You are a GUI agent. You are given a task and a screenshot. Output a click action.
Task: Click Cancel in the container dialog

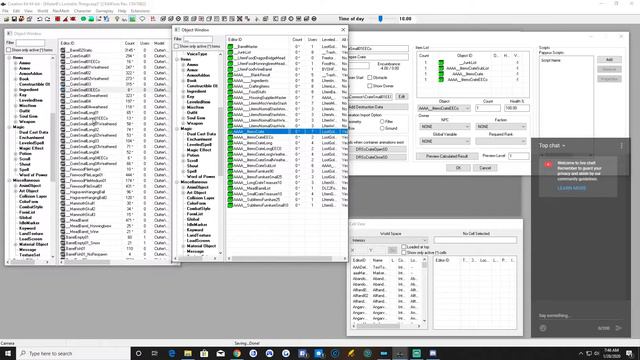point(485,168)
